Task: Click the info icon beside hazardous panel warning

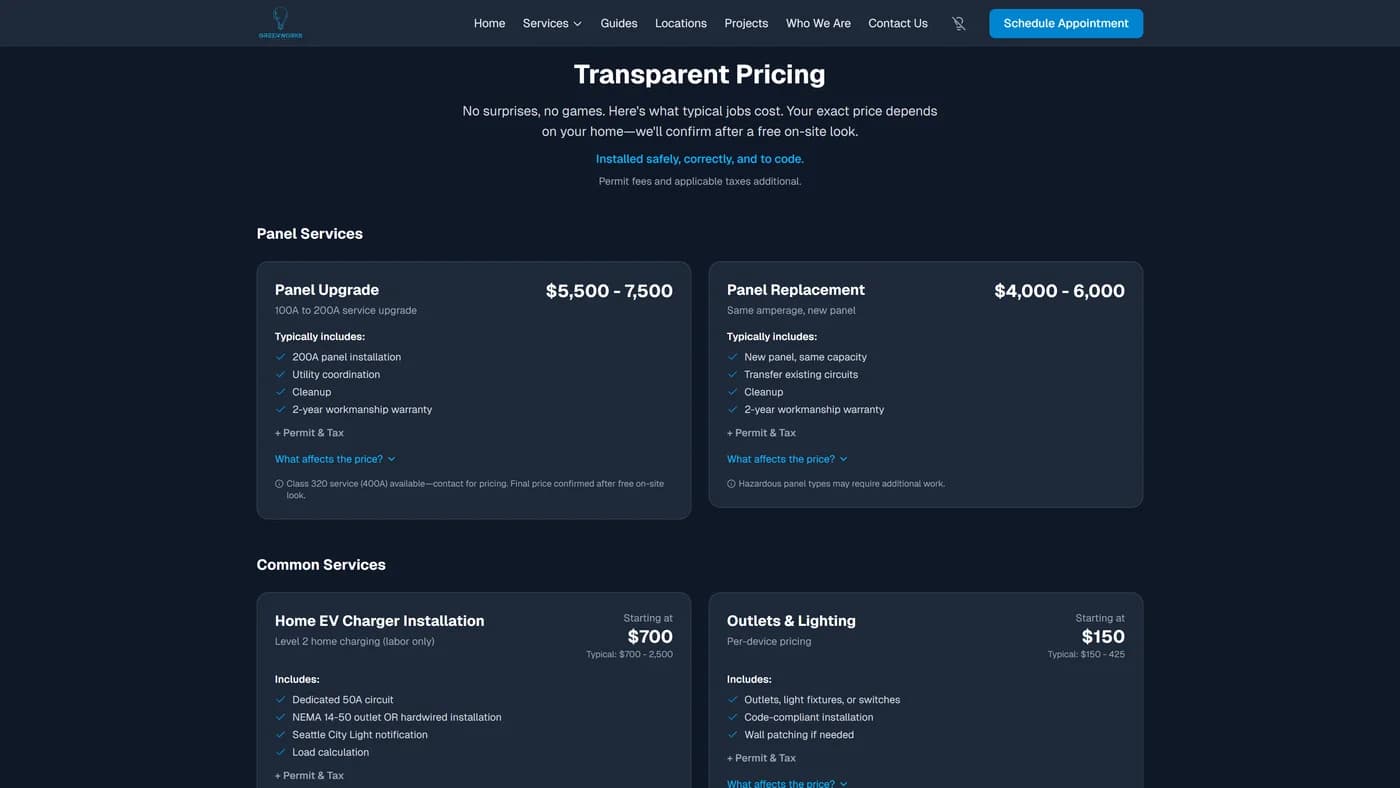Action: pos(731,482)
